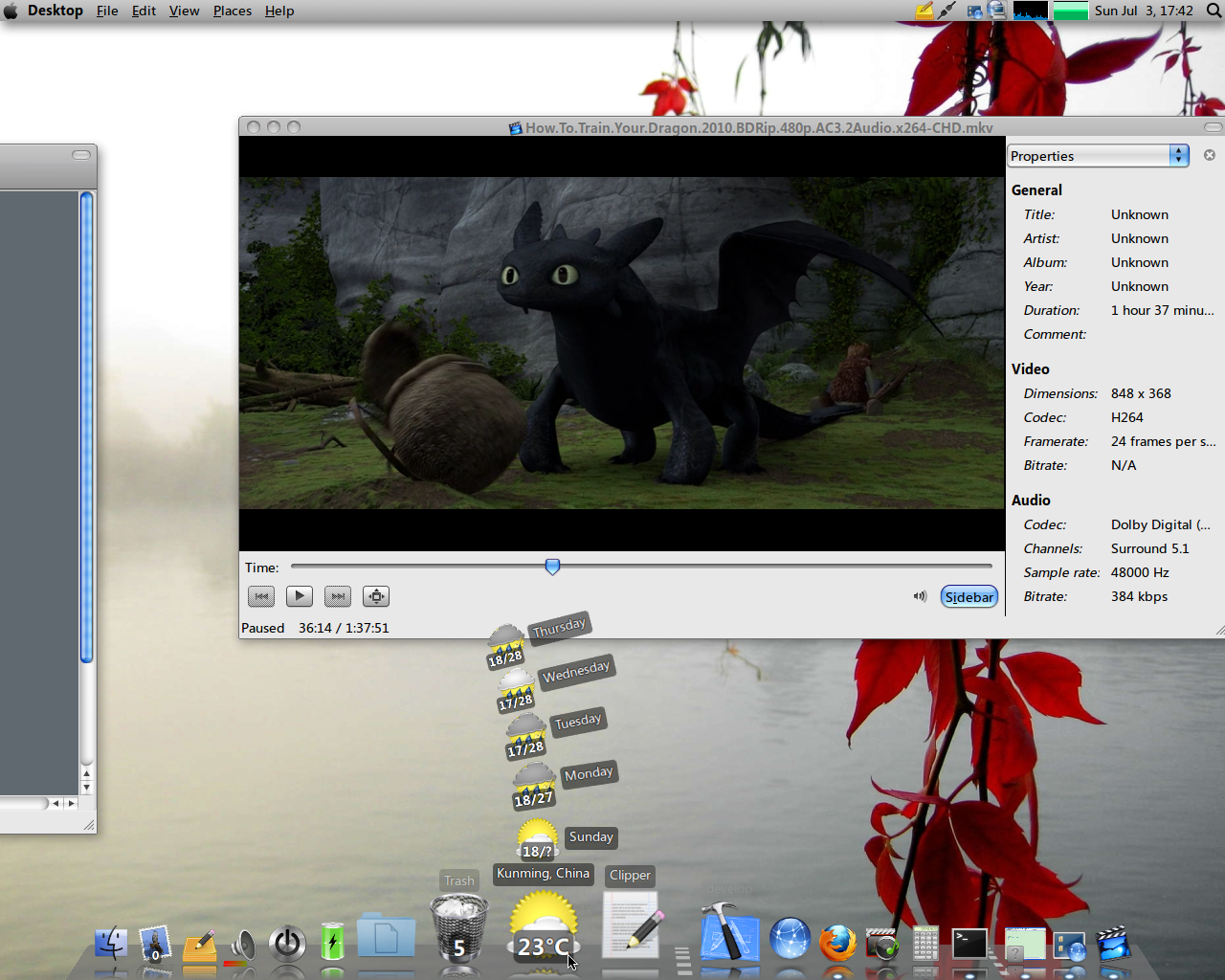Click the '48000 Hz' sample rate value

[1140, 572]
